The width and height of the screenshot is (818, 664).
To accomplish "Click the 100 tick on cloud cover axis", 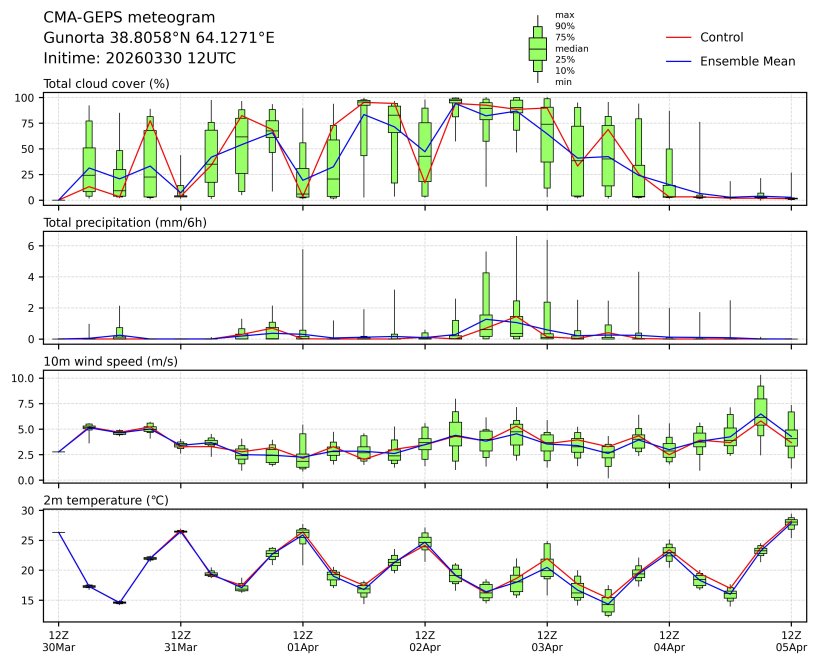I will click(x=27, y=97).
